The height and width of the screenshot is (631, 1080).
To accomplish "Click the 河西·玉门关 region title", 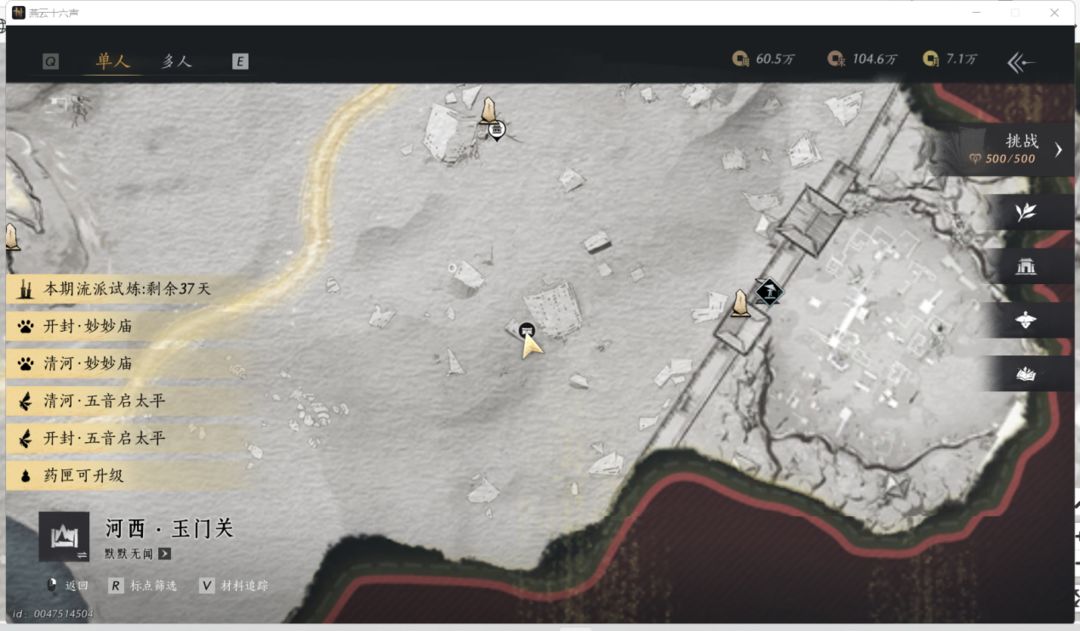I will pyautogui.click(x=169, y=528).
